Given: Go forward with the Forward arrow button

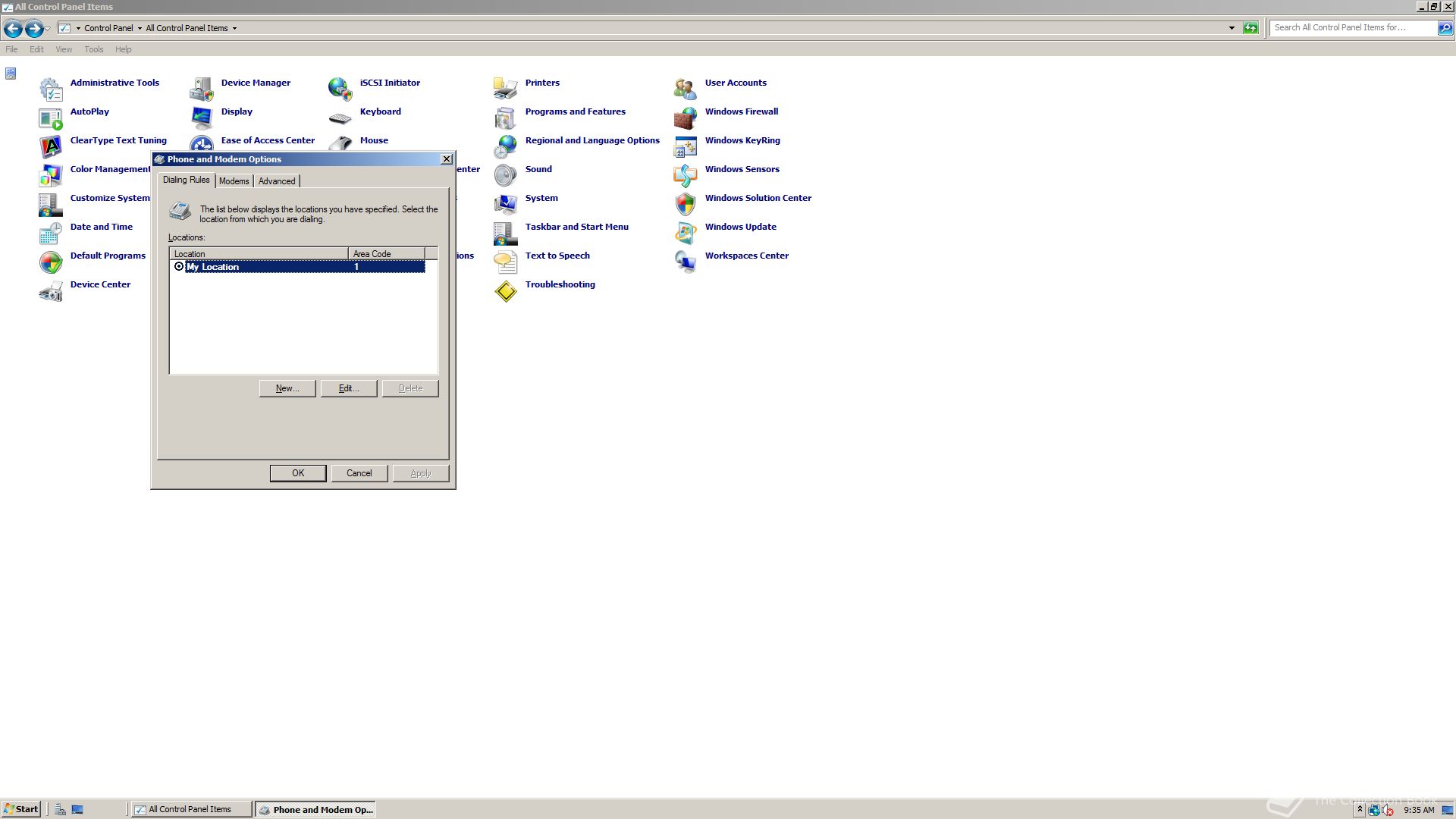Looking at the screenshot, I should click(34, 29).
